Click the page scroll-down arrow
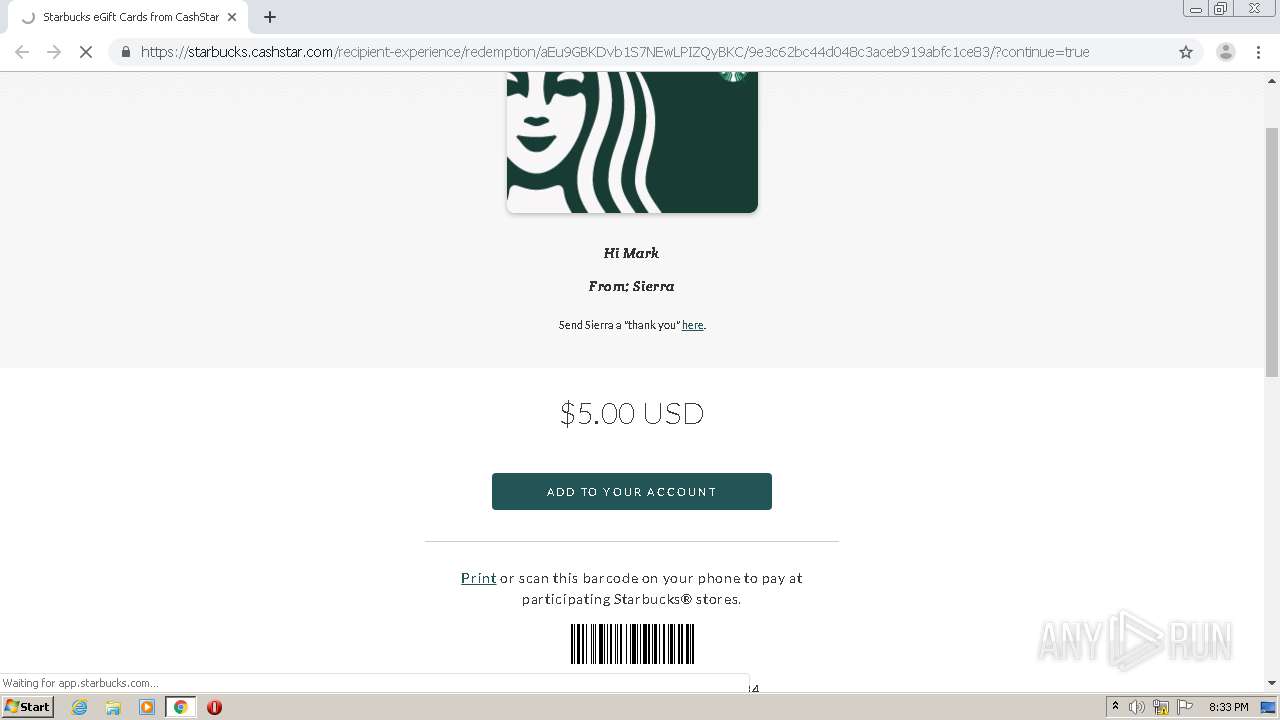This screenshot has width=1280, height=720. tap(1272, 683)
